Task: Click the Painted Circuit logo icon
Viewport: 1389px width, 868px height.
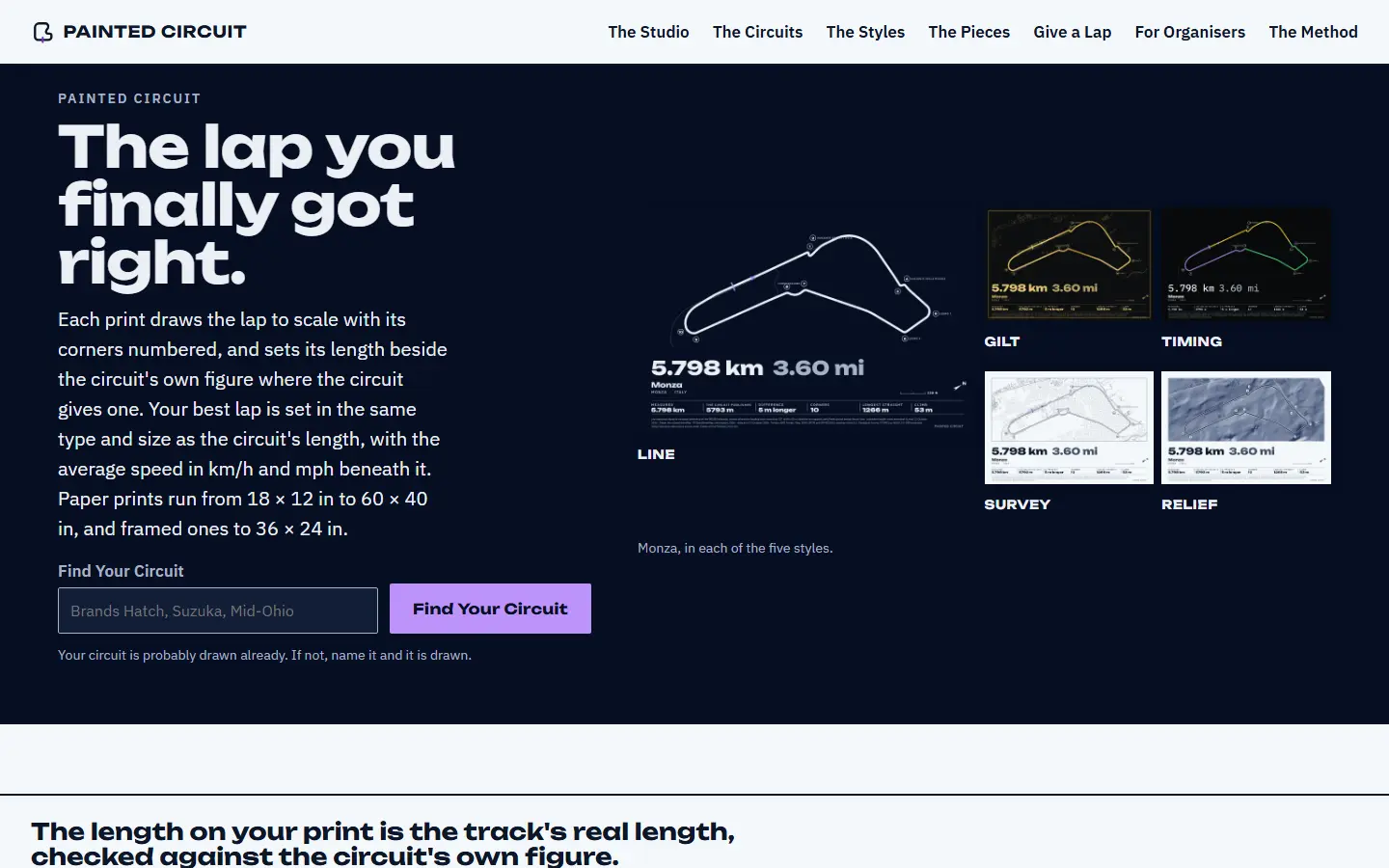Action: tap(42, 32)
